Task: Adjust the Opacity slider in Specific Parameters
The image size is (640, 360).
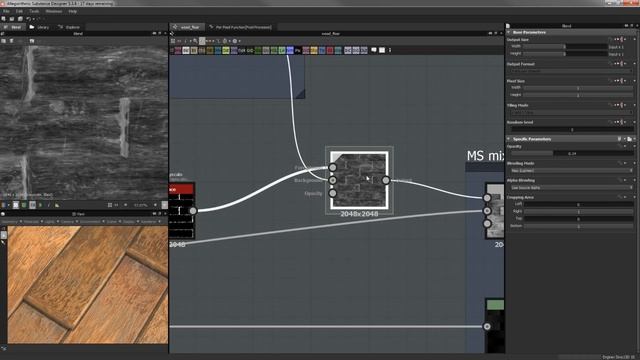Action: [x=571, y=153]
